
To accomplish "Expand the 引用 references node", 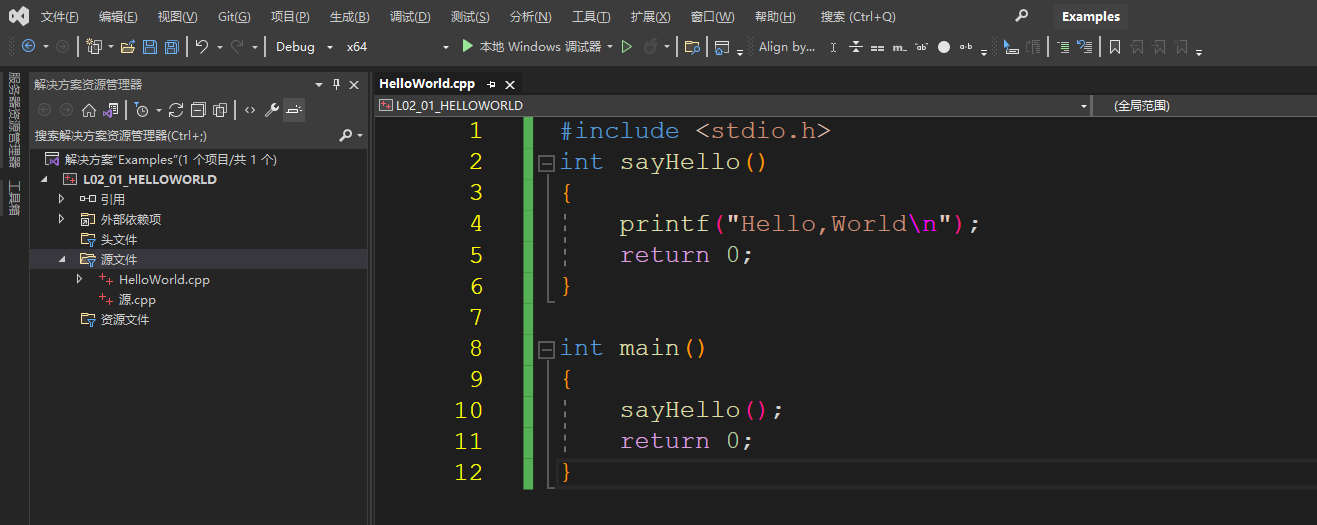I will [x=62, y=199].
